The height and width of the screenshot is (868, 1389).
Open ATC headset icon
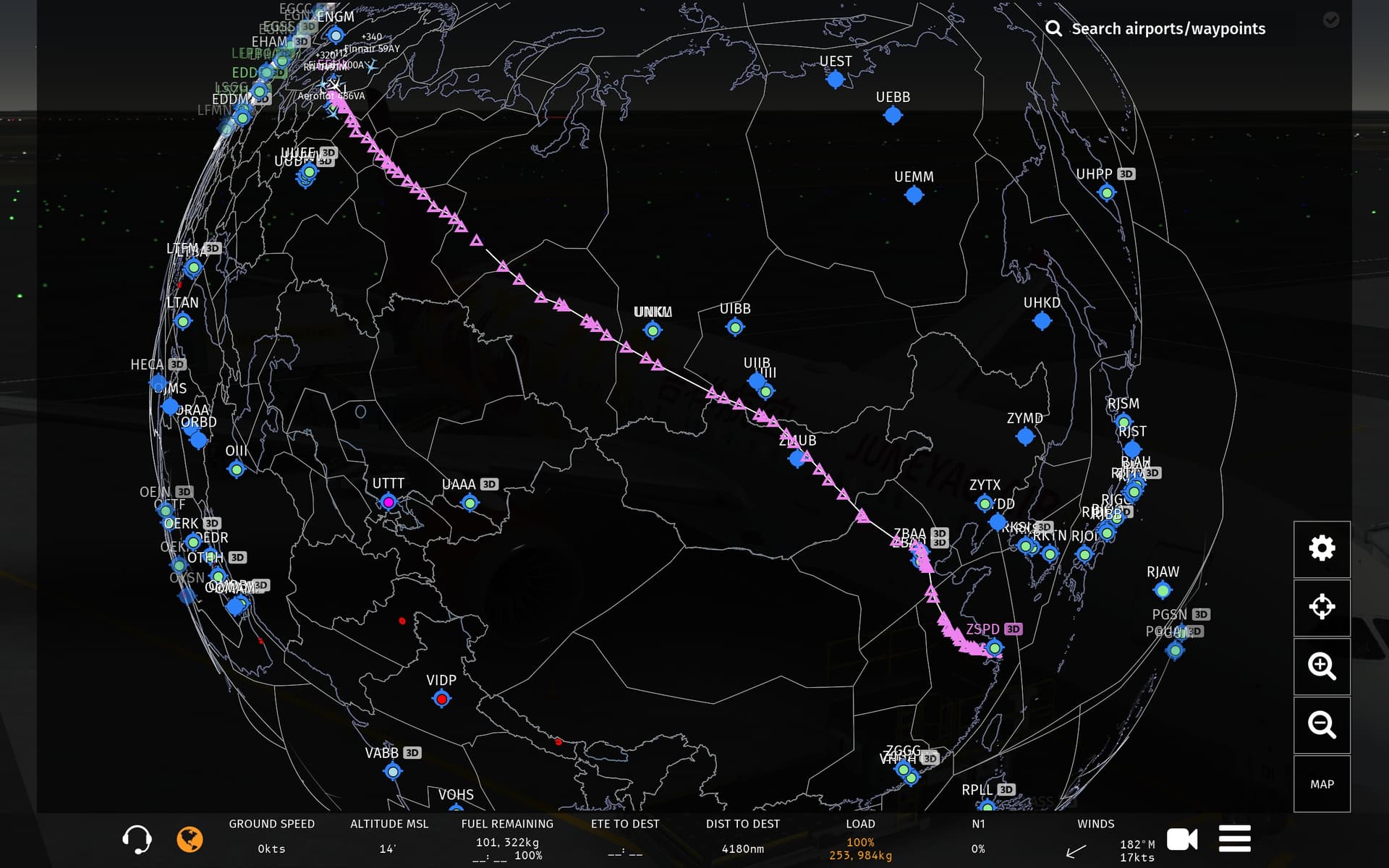(137, 839)
